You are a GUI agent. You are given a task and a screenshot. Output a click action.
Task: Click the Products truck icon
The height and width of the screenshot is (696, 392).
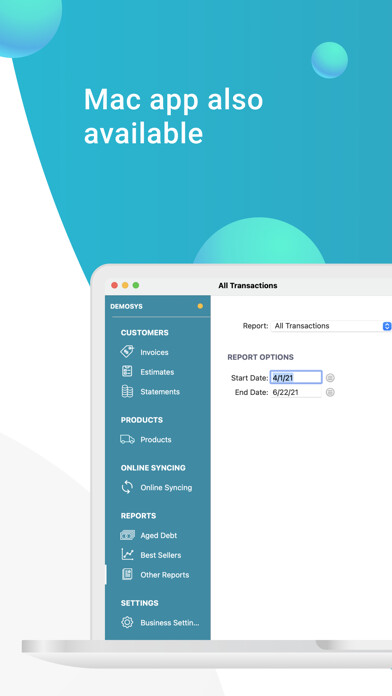127,439
